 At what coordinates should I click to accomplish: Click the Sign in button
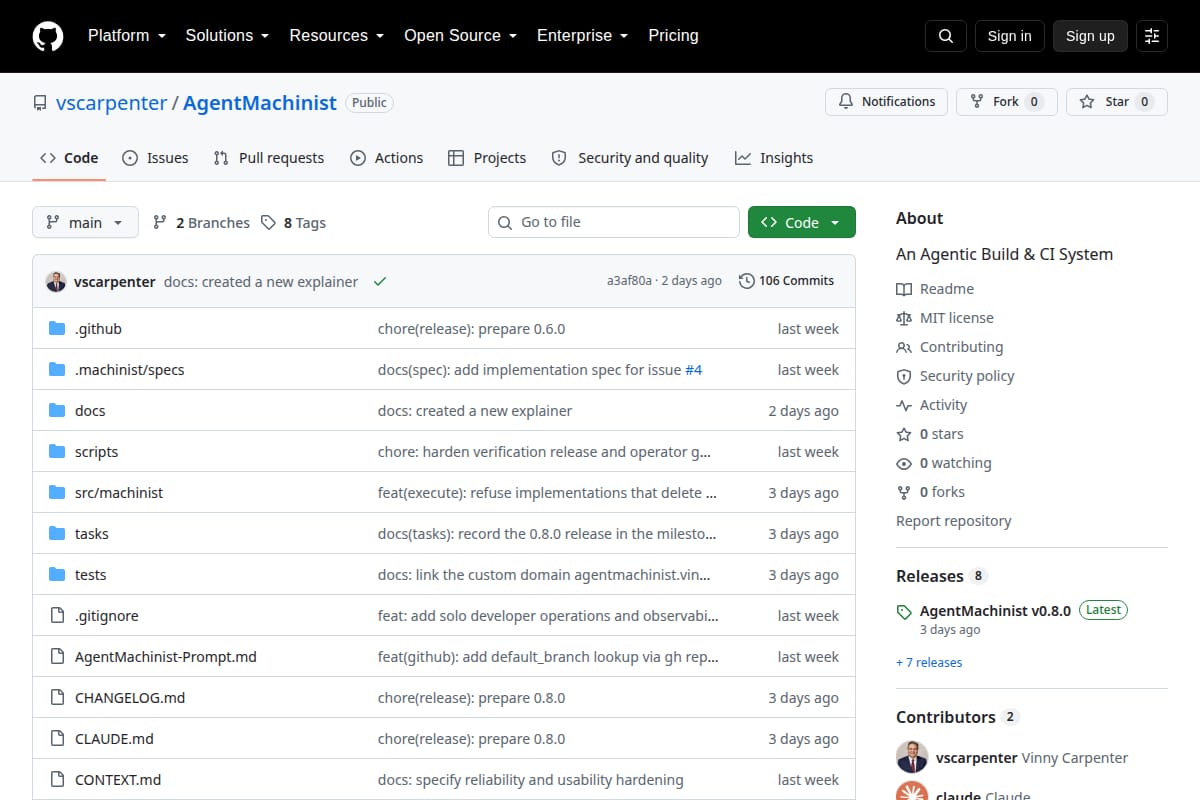(x=1009, y=36)
